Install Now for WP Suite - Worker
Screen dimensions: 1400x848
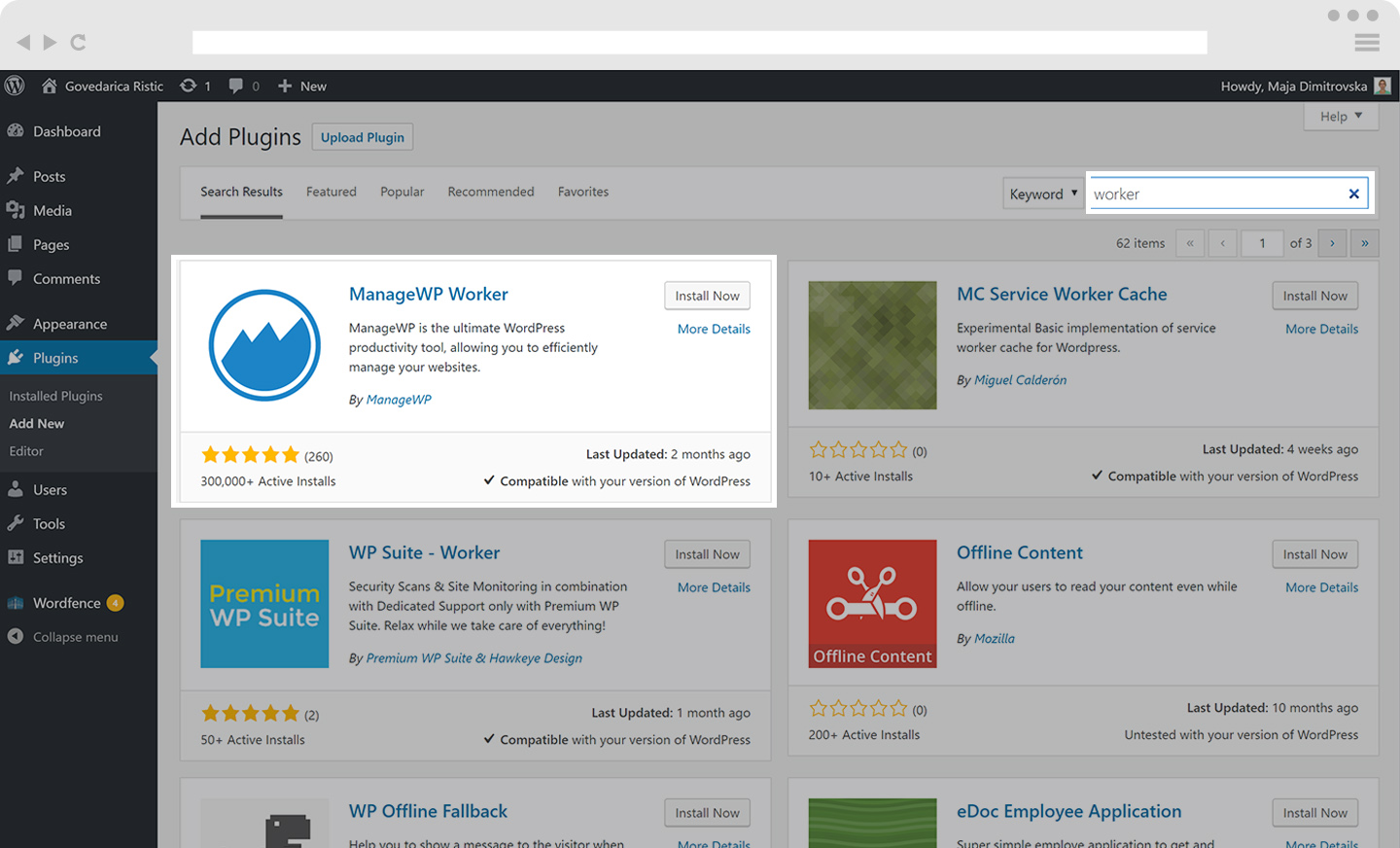click(x=707, y=554)
